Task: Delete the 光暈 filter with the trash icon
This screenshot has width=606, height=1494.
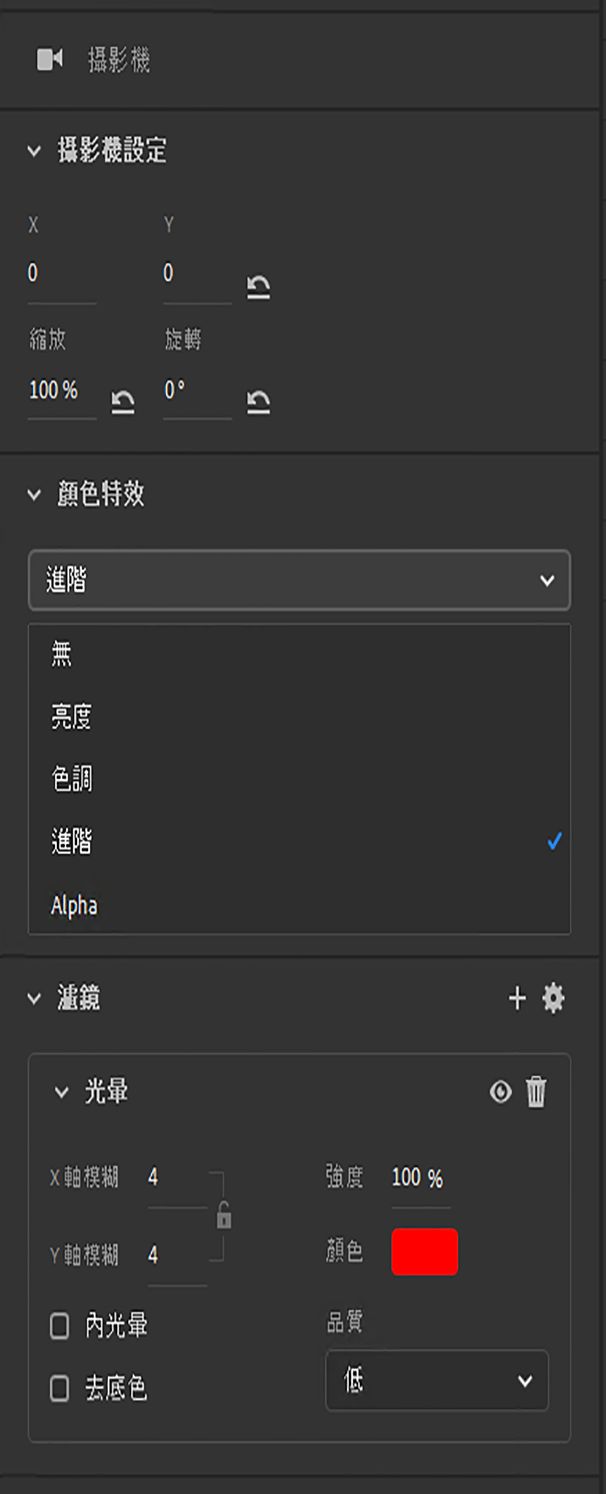Action: [535, 1093]
